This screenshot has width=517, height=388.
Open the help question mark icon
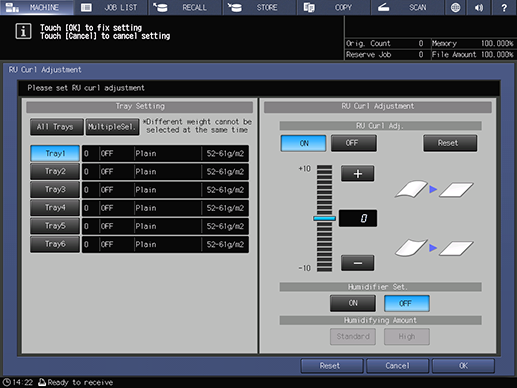coord(504,7)
